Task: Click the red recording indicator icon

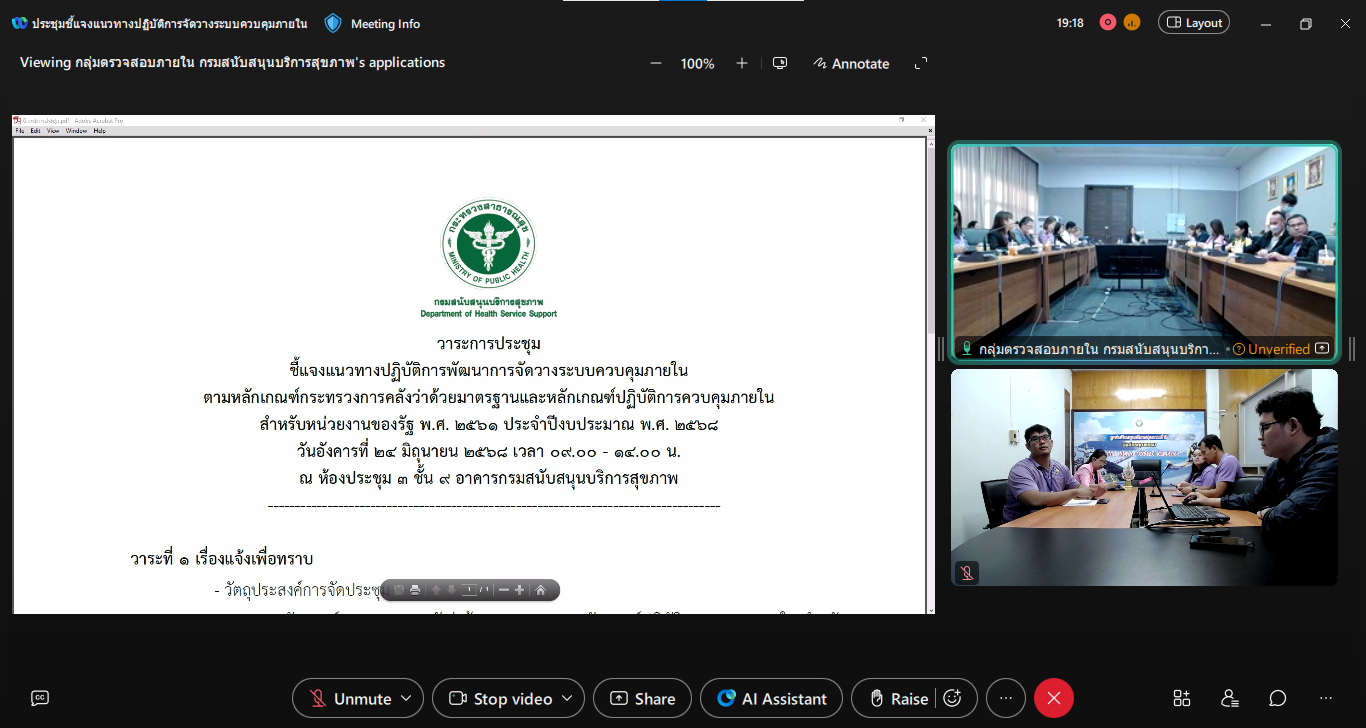Action: (1107, 22)
